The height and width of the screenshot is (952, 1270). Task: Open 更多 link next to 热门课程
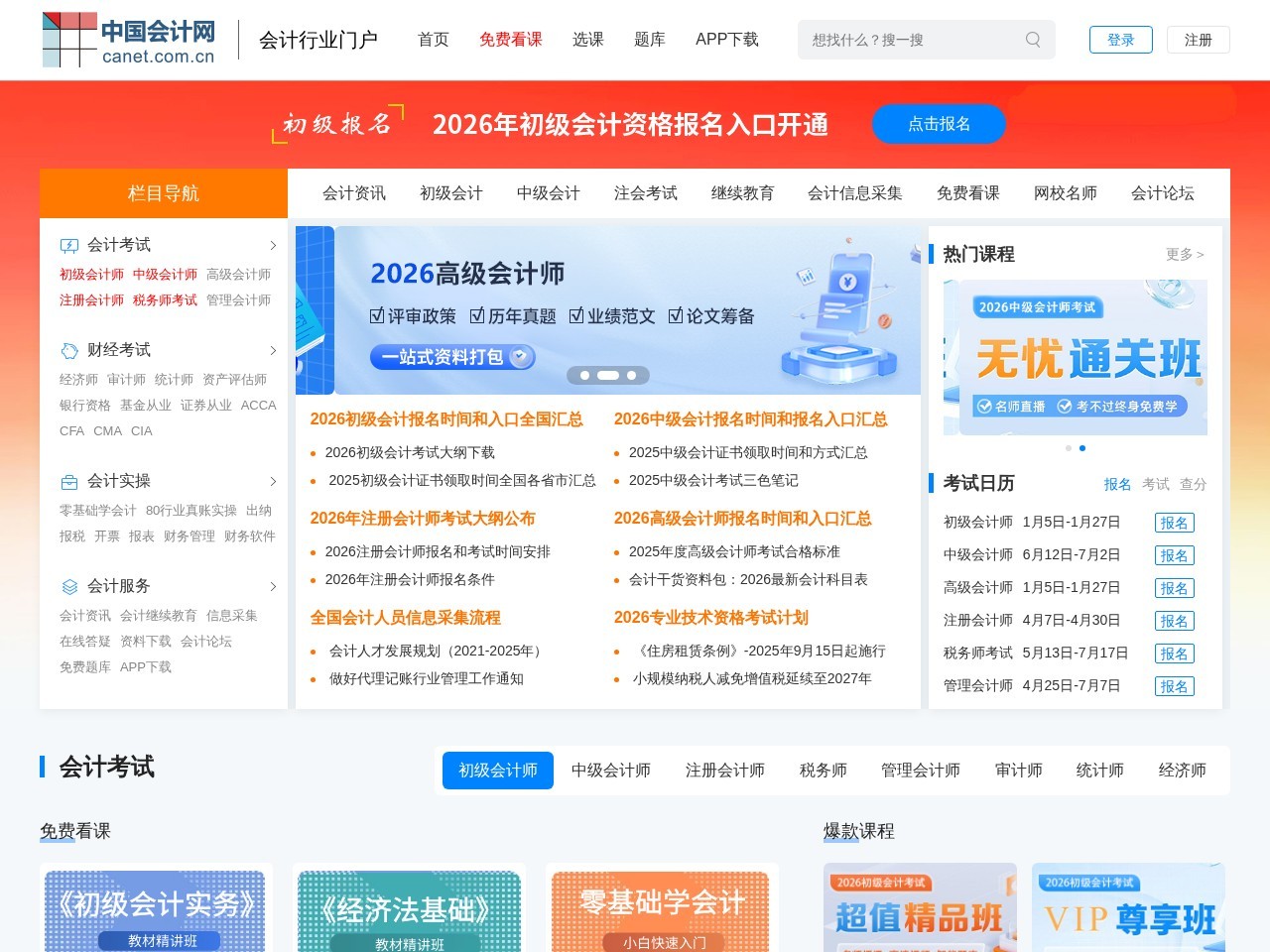[x=1184, y=254]
